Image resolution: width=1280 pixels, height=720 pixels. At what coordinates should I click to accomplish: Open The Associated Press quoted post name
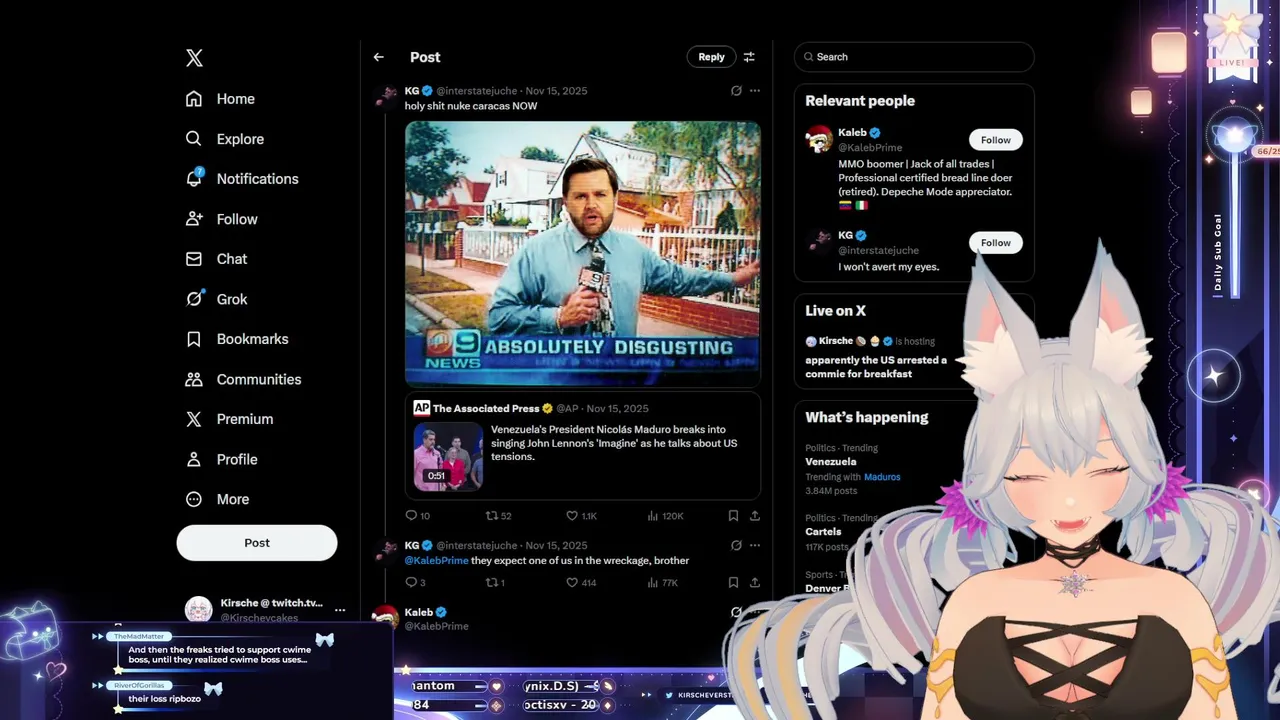[x=486, y=408]
